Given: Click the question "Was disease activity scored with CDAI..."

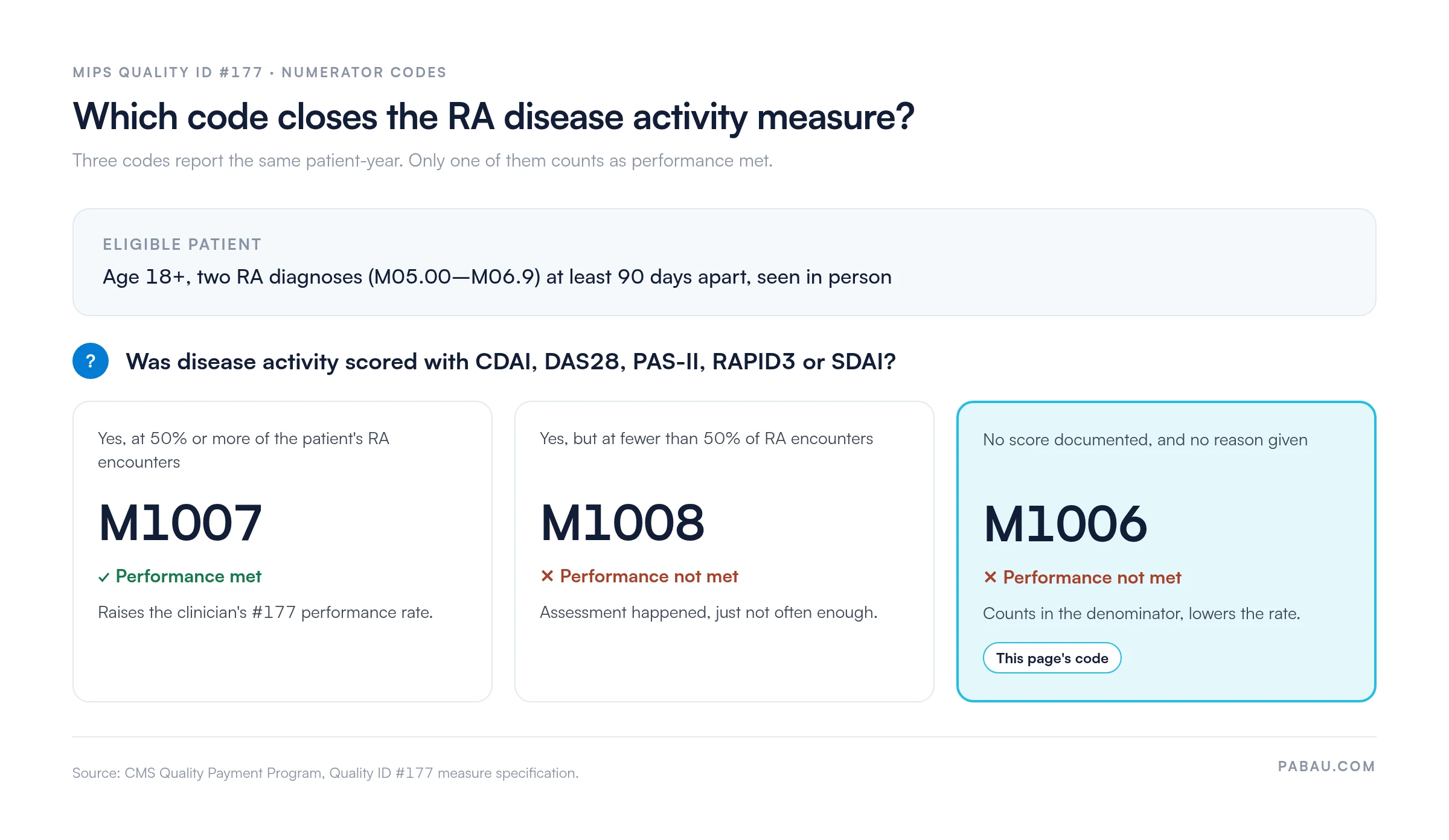Looking at the screenshot, I should point(511,361).
